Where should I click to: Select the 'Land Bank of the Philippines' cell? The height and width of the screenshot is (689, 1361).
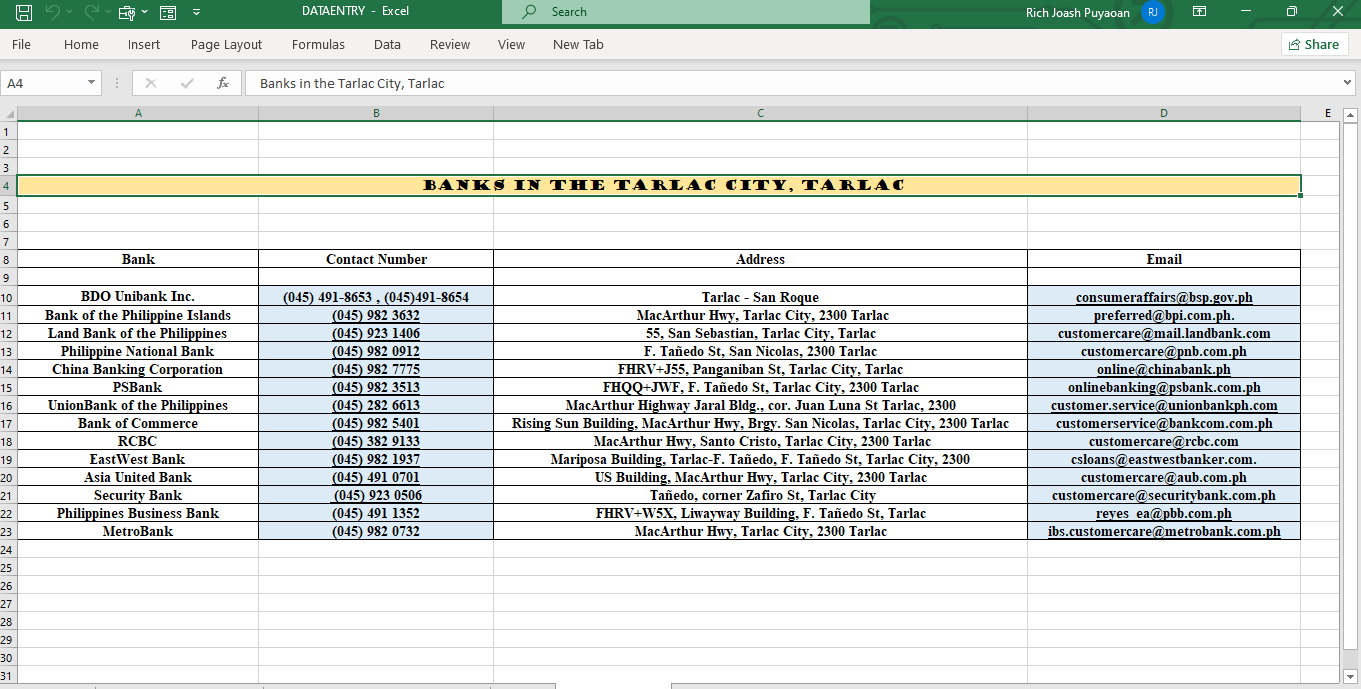[x=138, y=333]
